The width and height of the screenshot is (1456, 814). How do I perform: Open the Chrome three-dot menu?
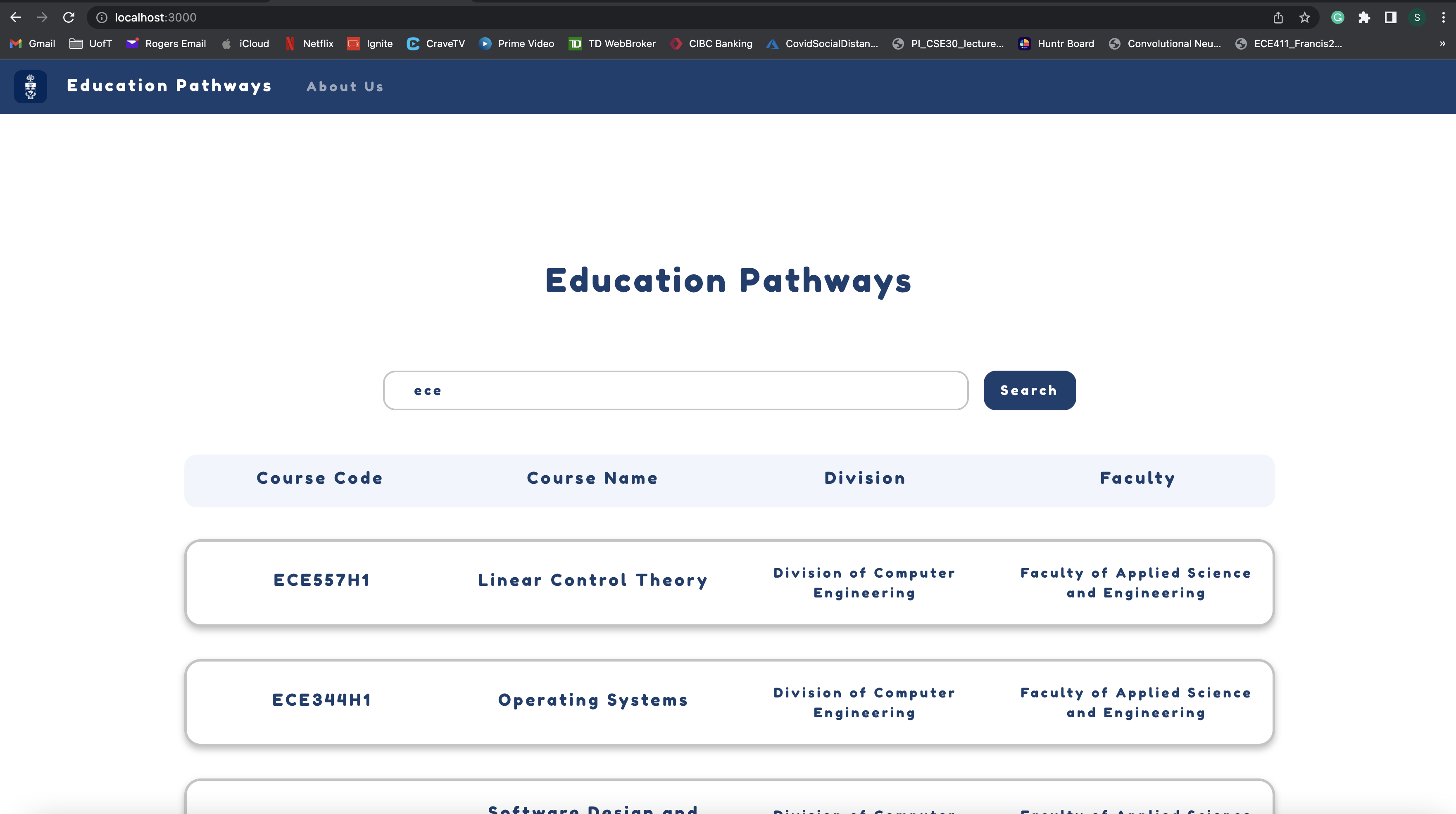pos(1443,17)
